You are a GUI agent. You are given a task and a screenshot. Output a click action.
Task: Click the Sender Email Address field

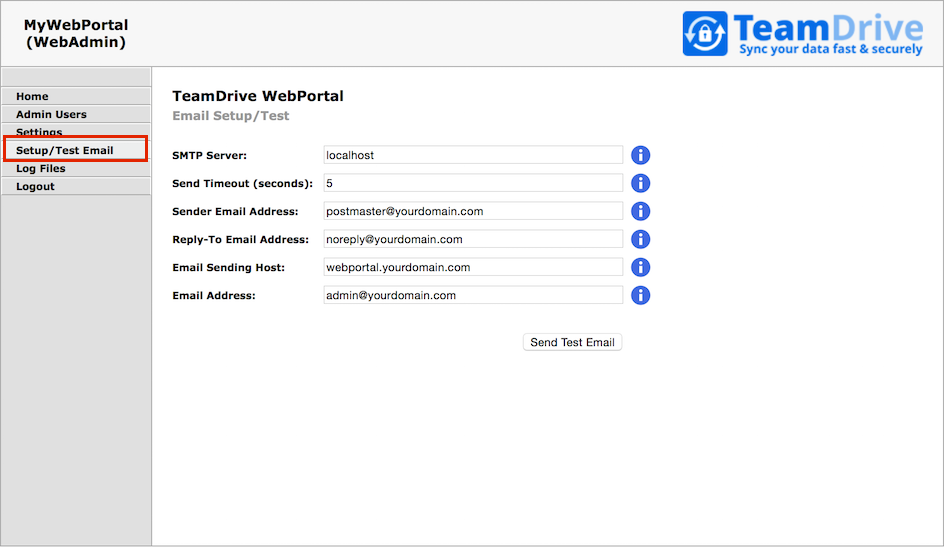click(473, 211)
